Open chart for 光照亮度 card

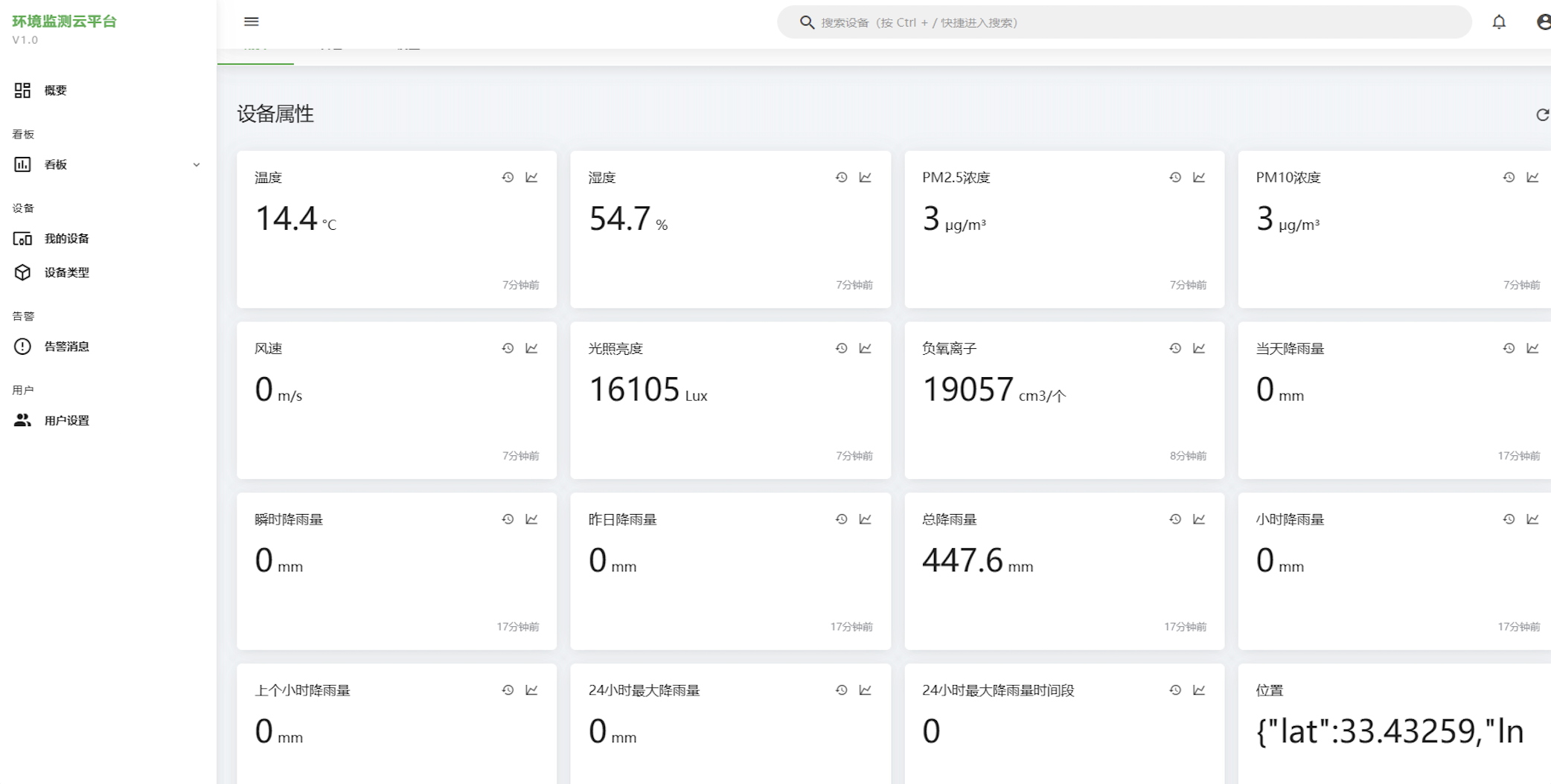click(x=865, y=348)
